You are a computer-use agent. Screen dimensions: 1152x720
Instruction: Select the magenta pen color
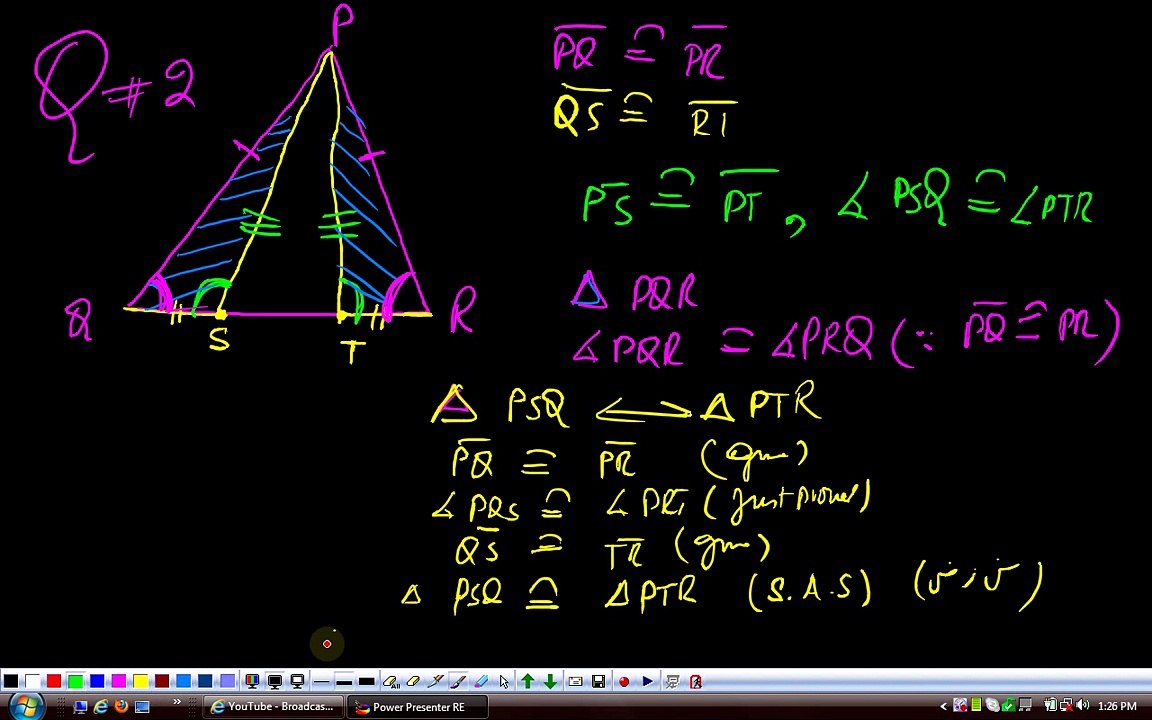pos(119,681)
